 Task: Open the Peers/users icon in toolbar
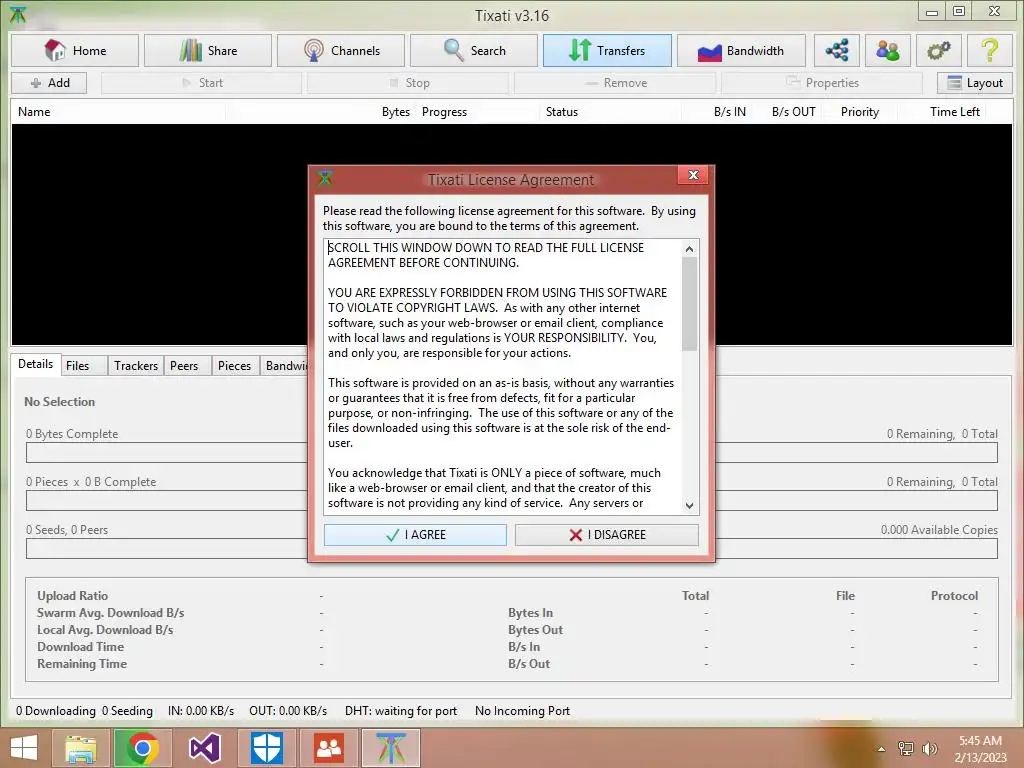point(888,50)
